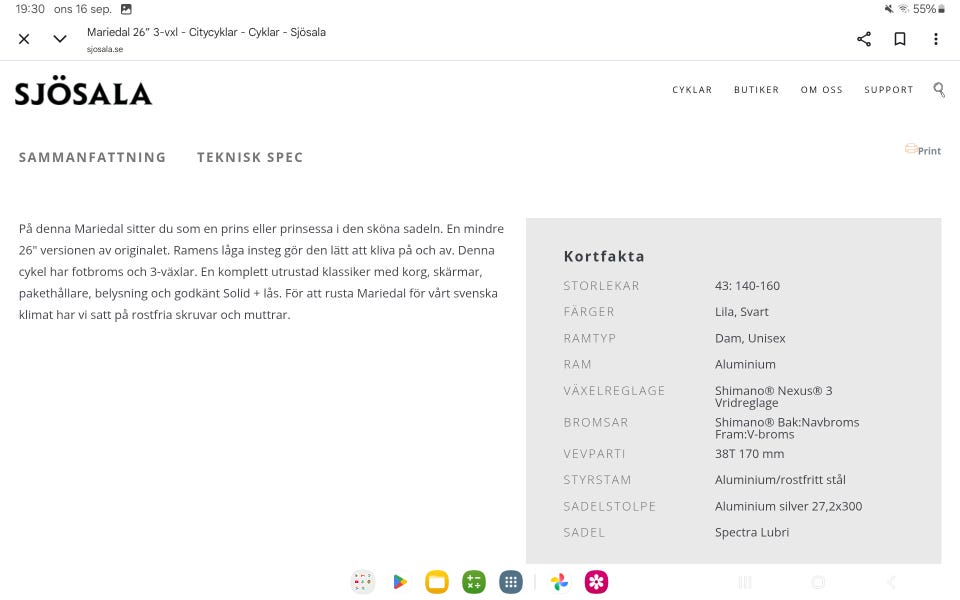Switch to the TEKNISK SPEC tab

(x=250, y=157)
